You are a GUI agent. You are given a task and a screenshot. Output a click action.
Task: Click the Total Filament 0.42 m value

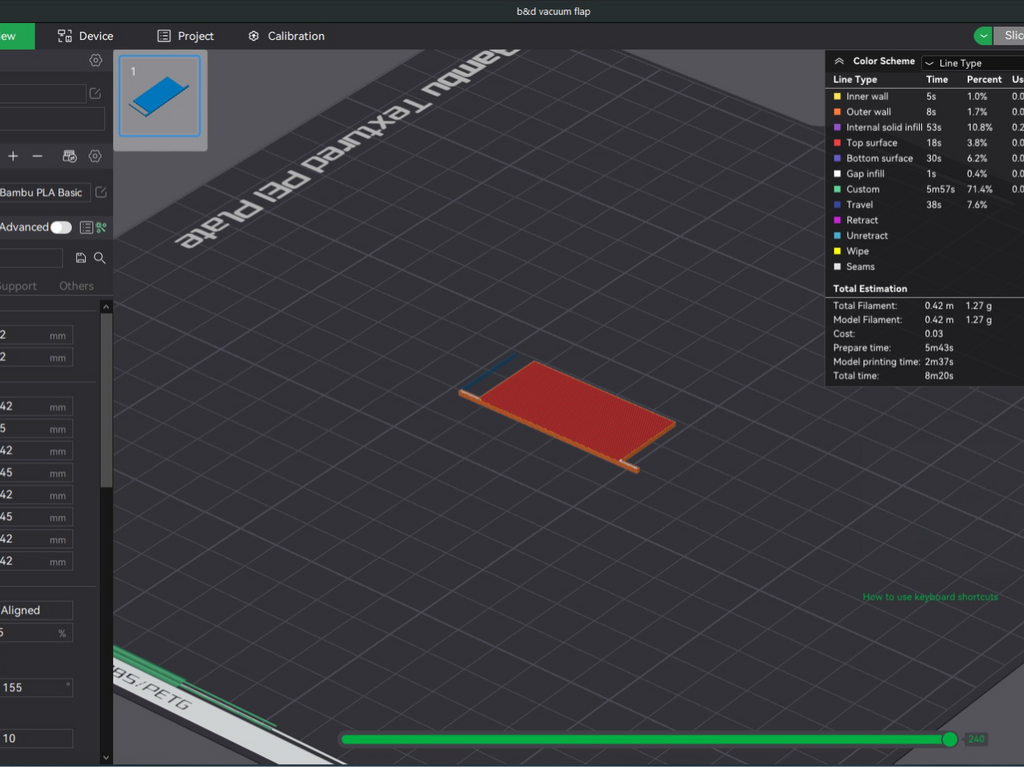938,306
